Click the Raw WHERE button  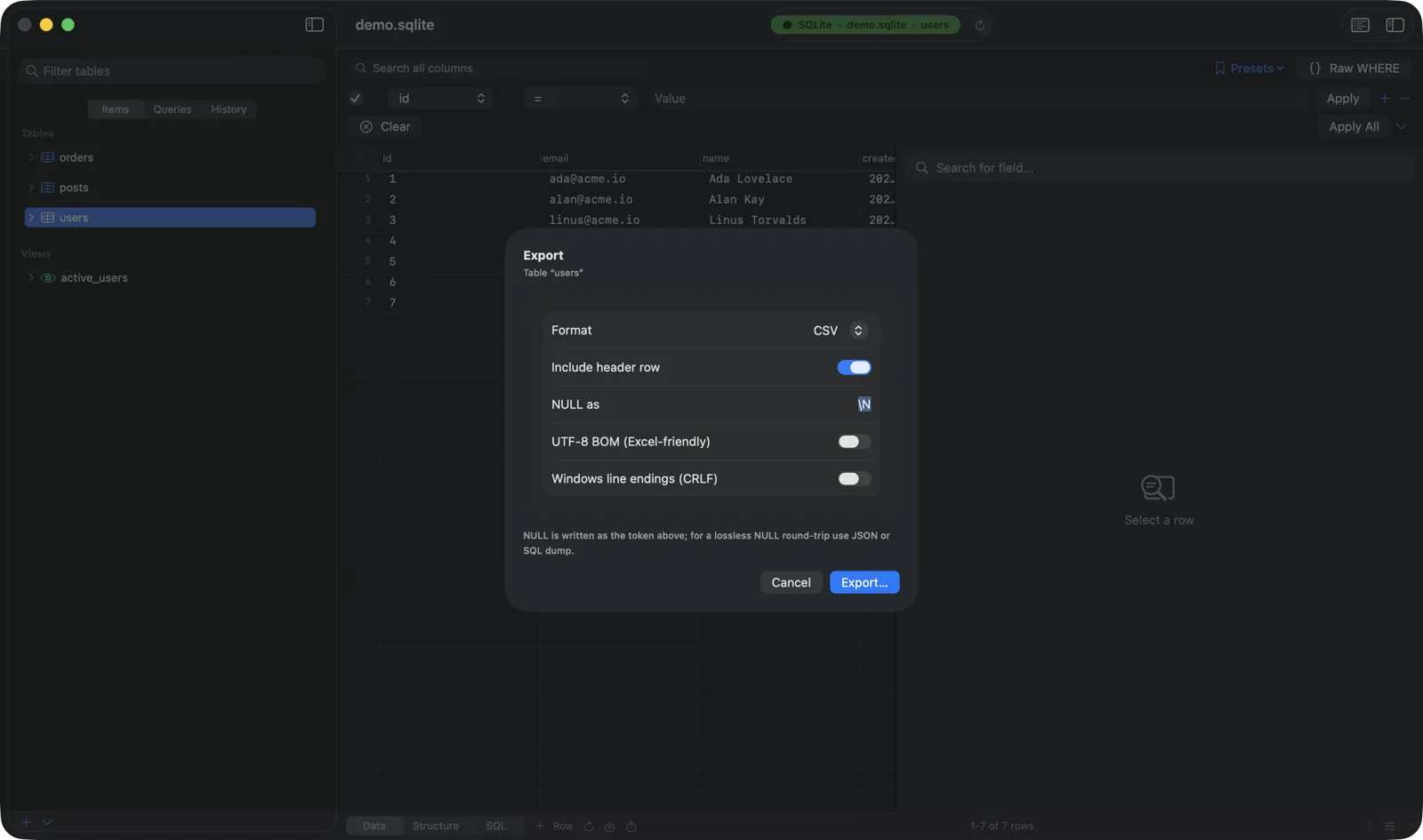[x=1354, y=68]
